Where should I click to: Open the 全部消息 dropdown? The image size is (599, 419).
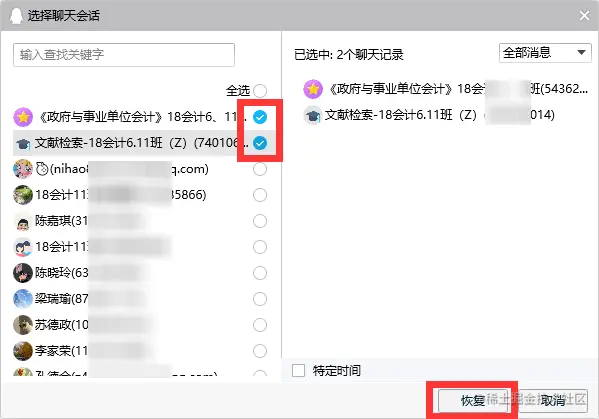click(545, 53)
